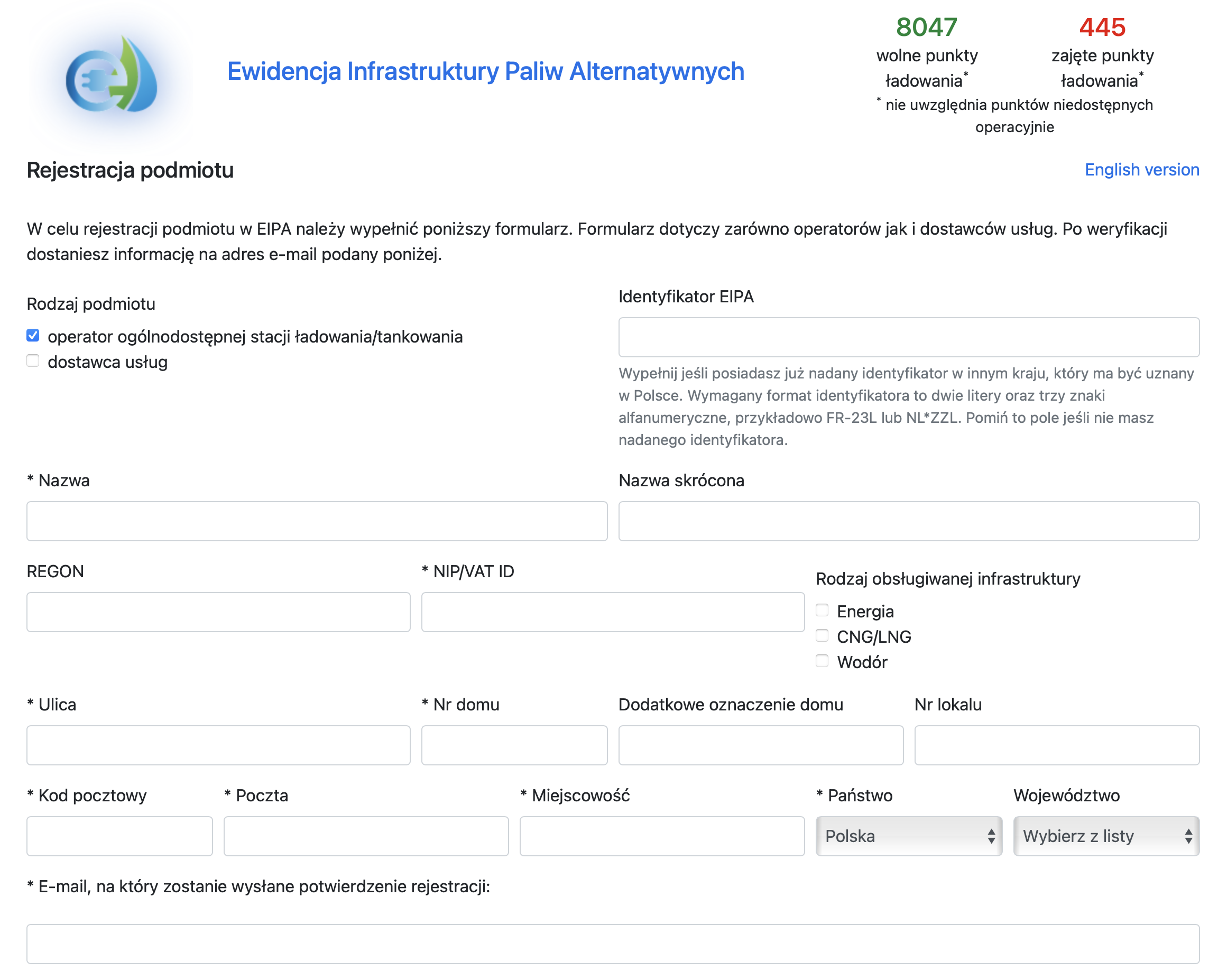
Task: Focus the Nr domu field
Action: tap(514, 746)
